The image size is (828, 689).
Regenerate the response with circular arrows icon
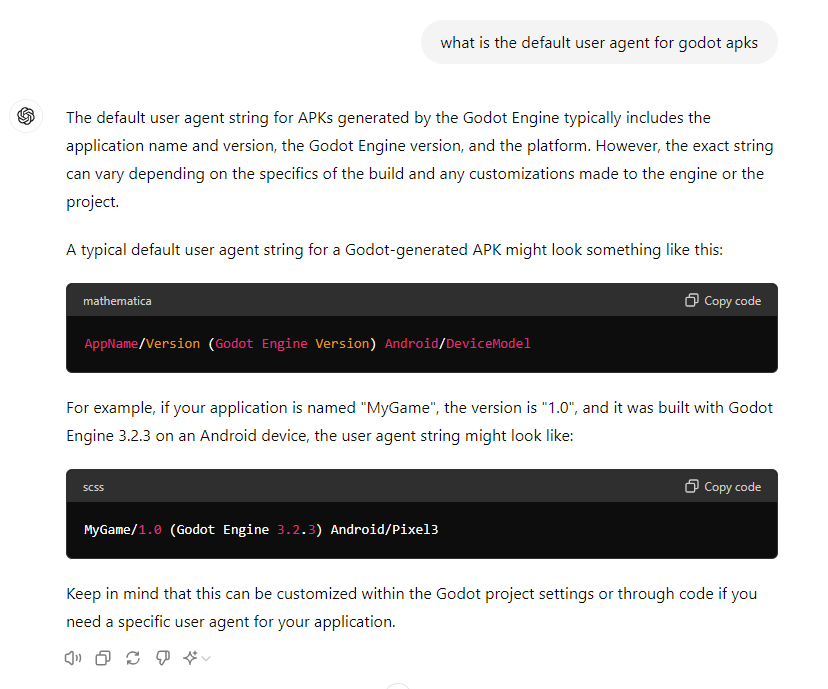pos(133,658)
